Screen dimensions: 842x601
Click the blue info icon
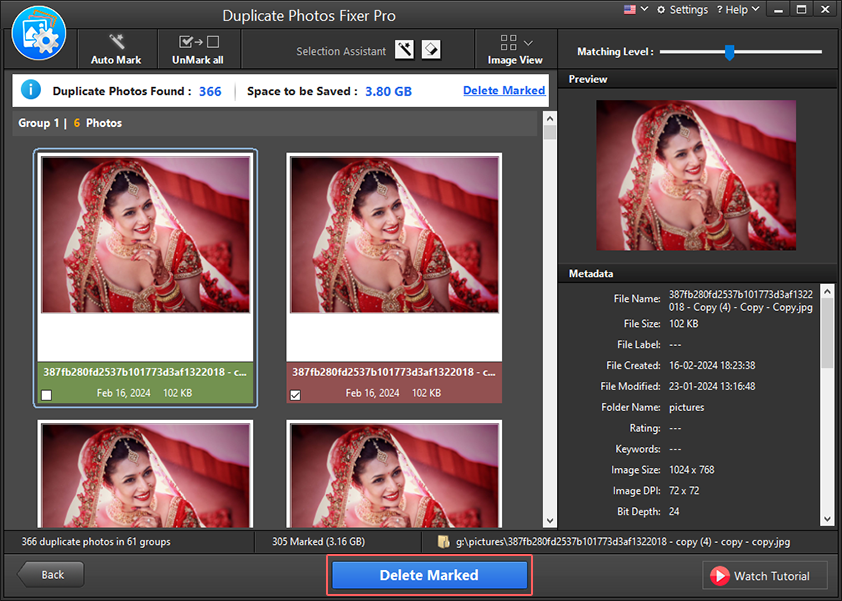(31, 90)
